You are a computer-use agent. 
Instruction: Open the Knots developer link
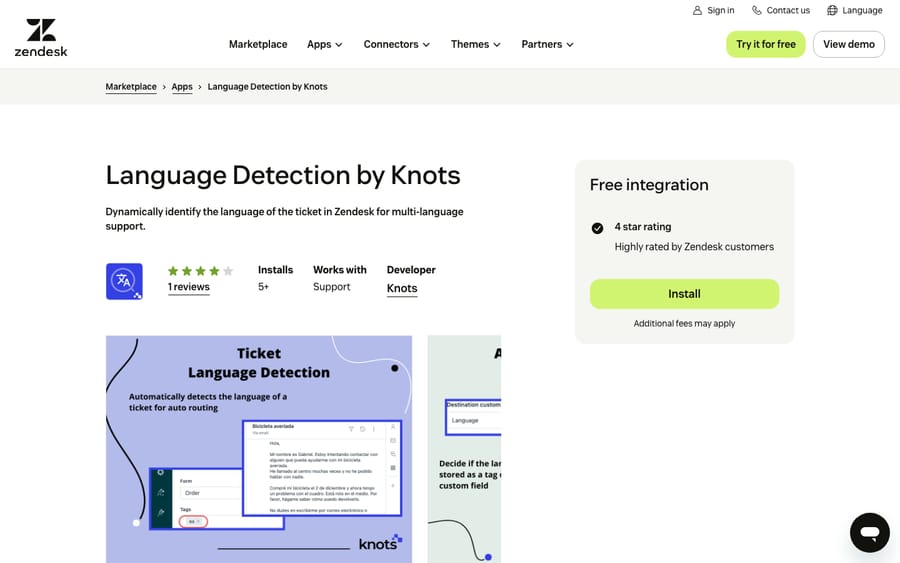click(402, 288)
